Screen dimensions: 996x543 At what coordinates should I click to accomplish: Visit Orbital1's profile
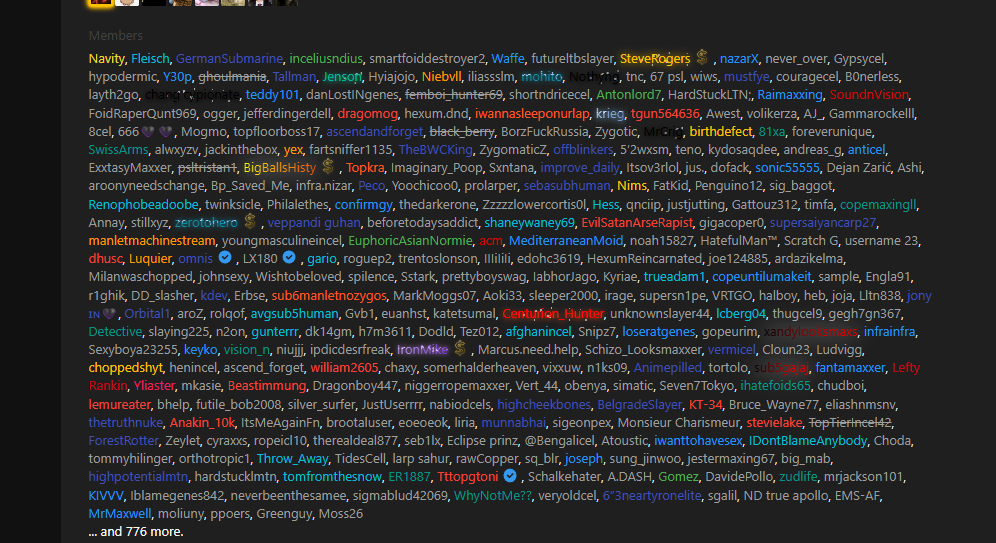(147, 314)
